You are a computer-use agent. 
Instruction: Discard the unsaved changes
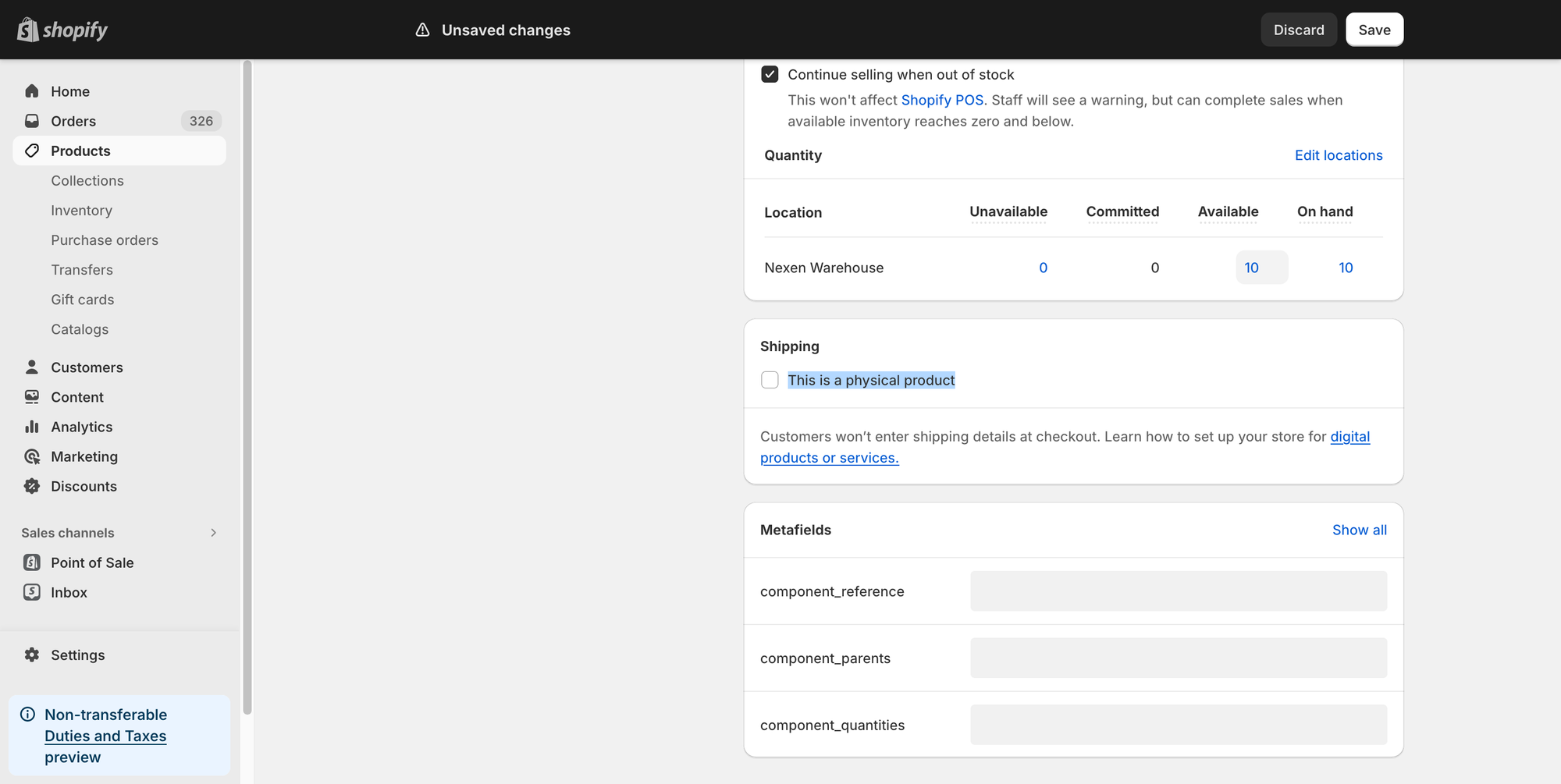coord(1299,30)
